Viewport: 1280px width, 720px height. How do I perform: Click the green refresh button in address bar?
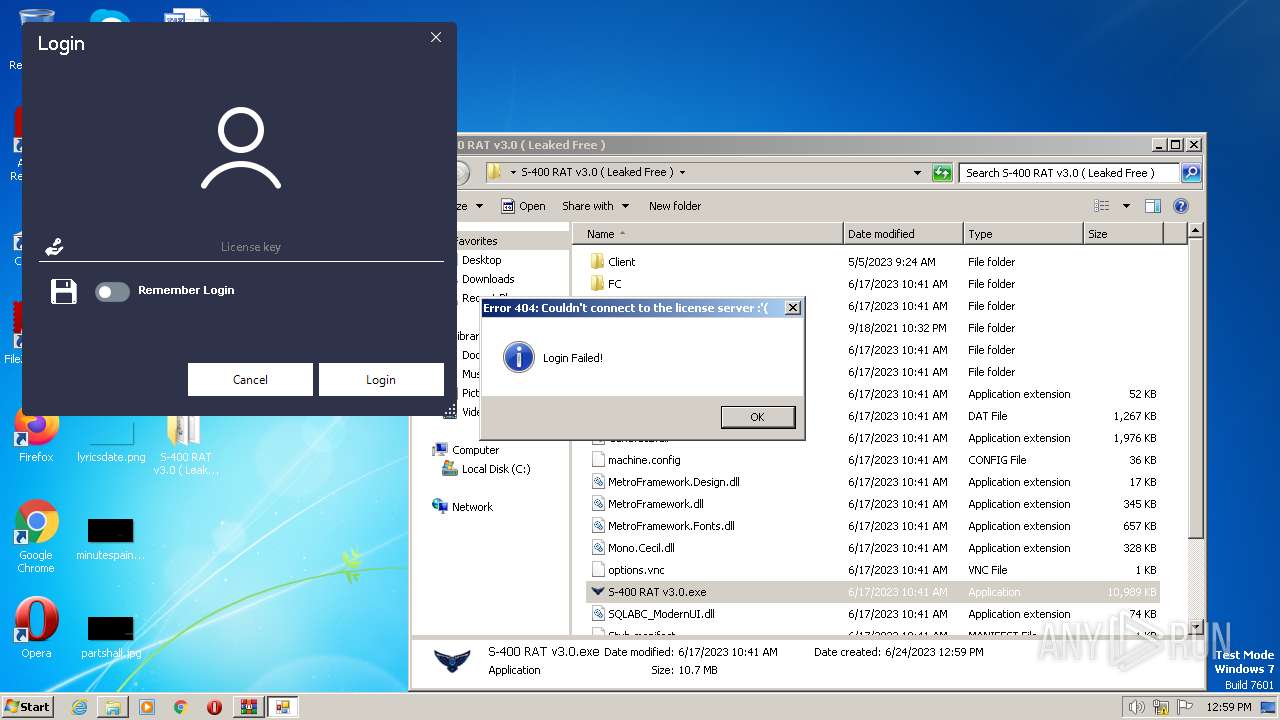[x=942, y=173]
